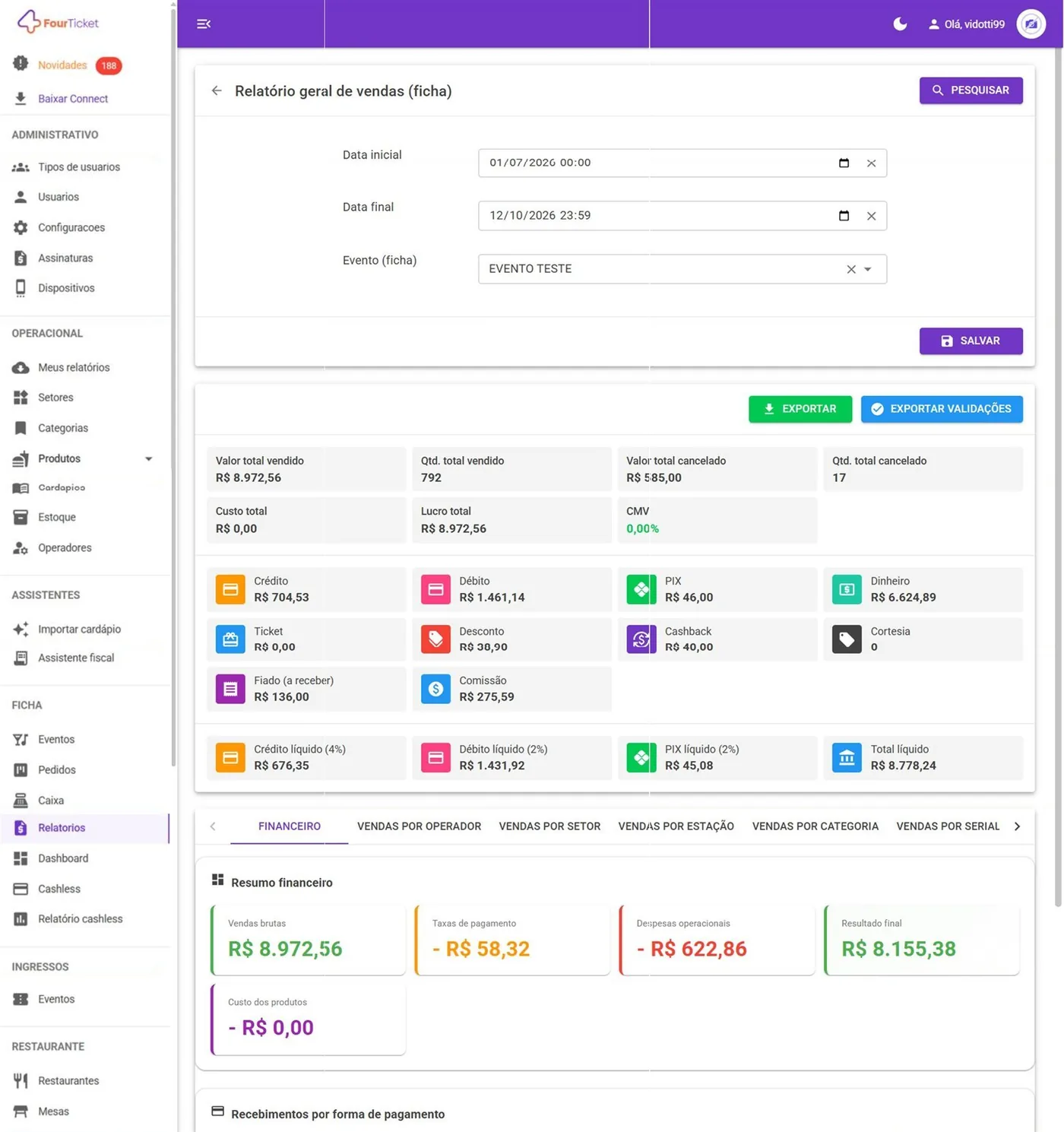Open calendar picker for Data final
The width and height of the screenshot is (1064, 1132).
[x=844, y=216]
